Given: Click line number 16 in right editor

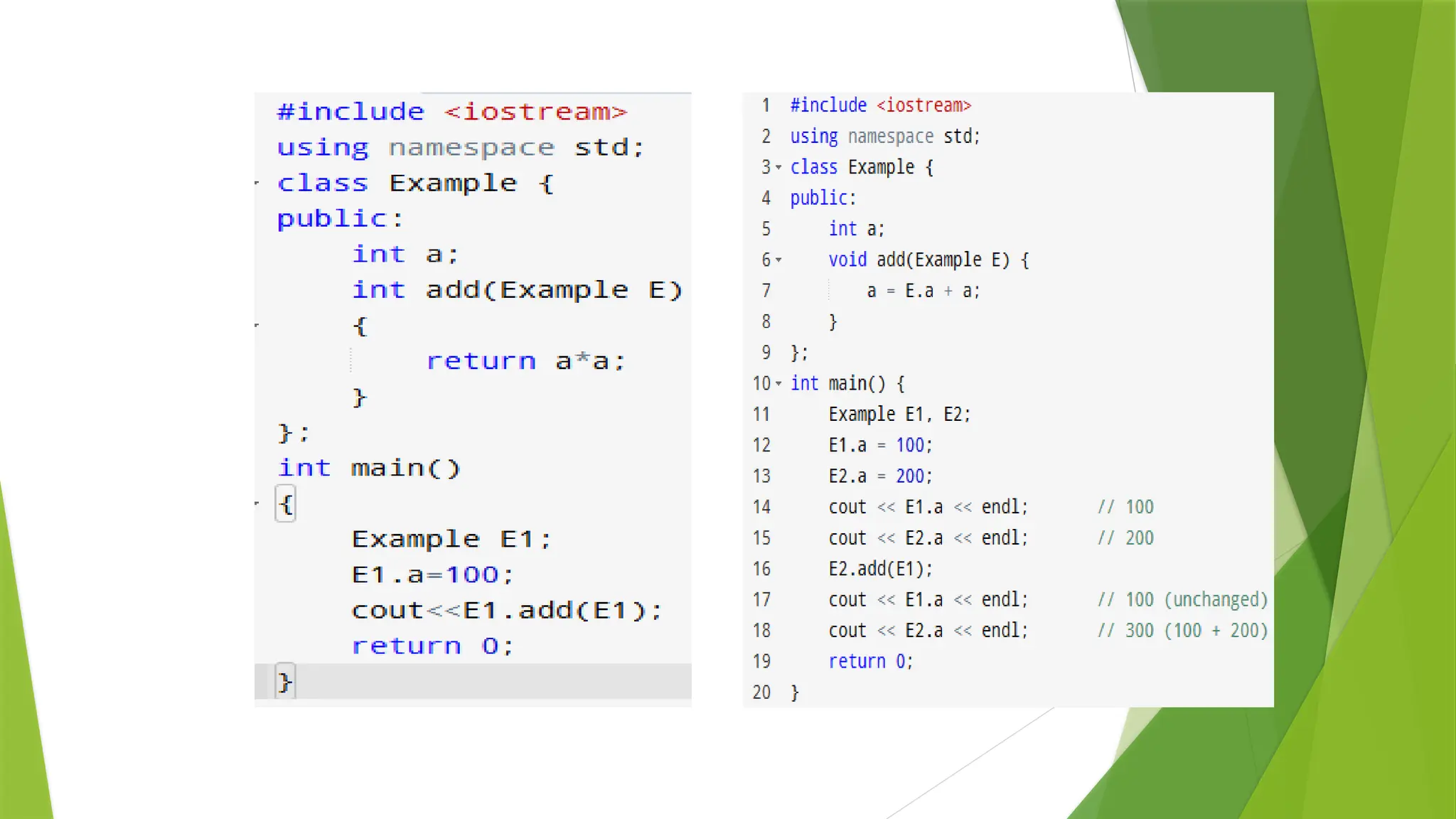Looking at the screenshot, I should [x=761, y=569].
